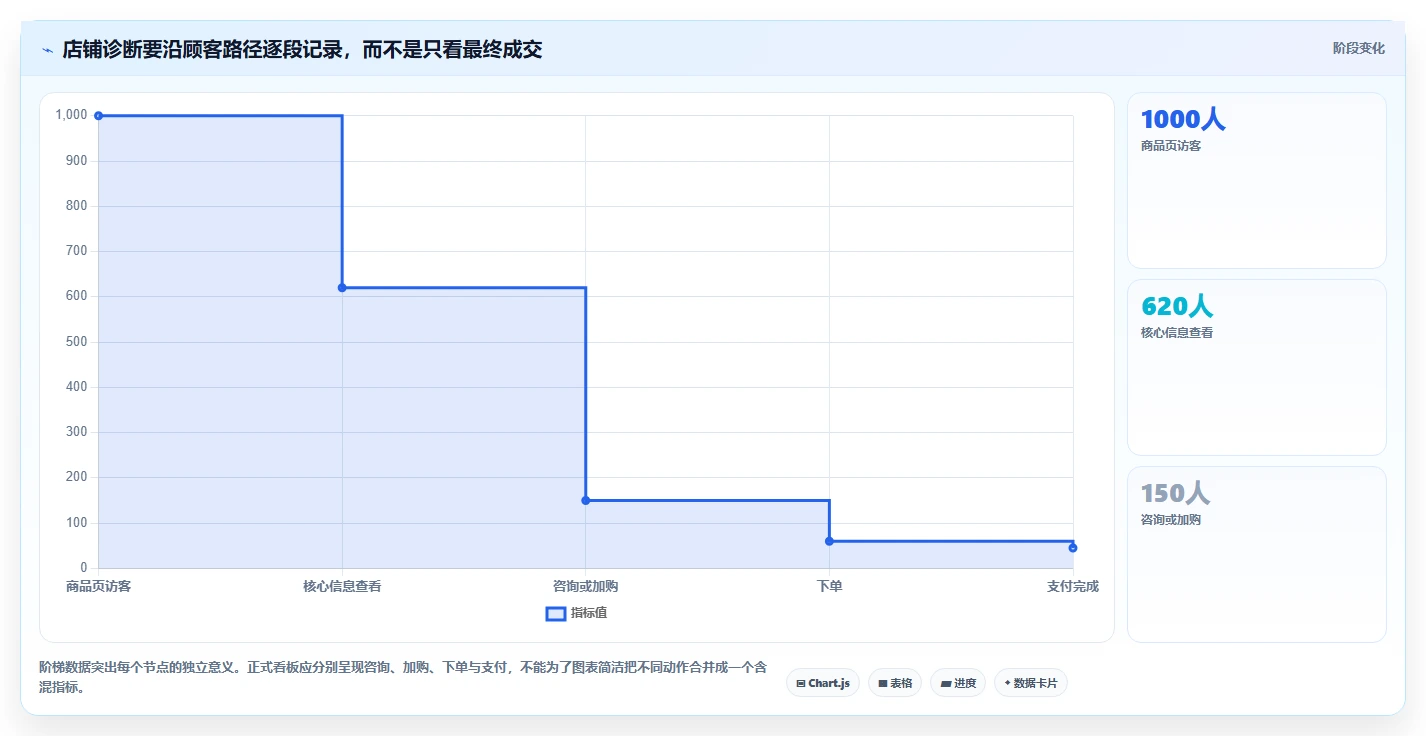
Task: Click the 100 y-axis tick label
Action: 77,523
